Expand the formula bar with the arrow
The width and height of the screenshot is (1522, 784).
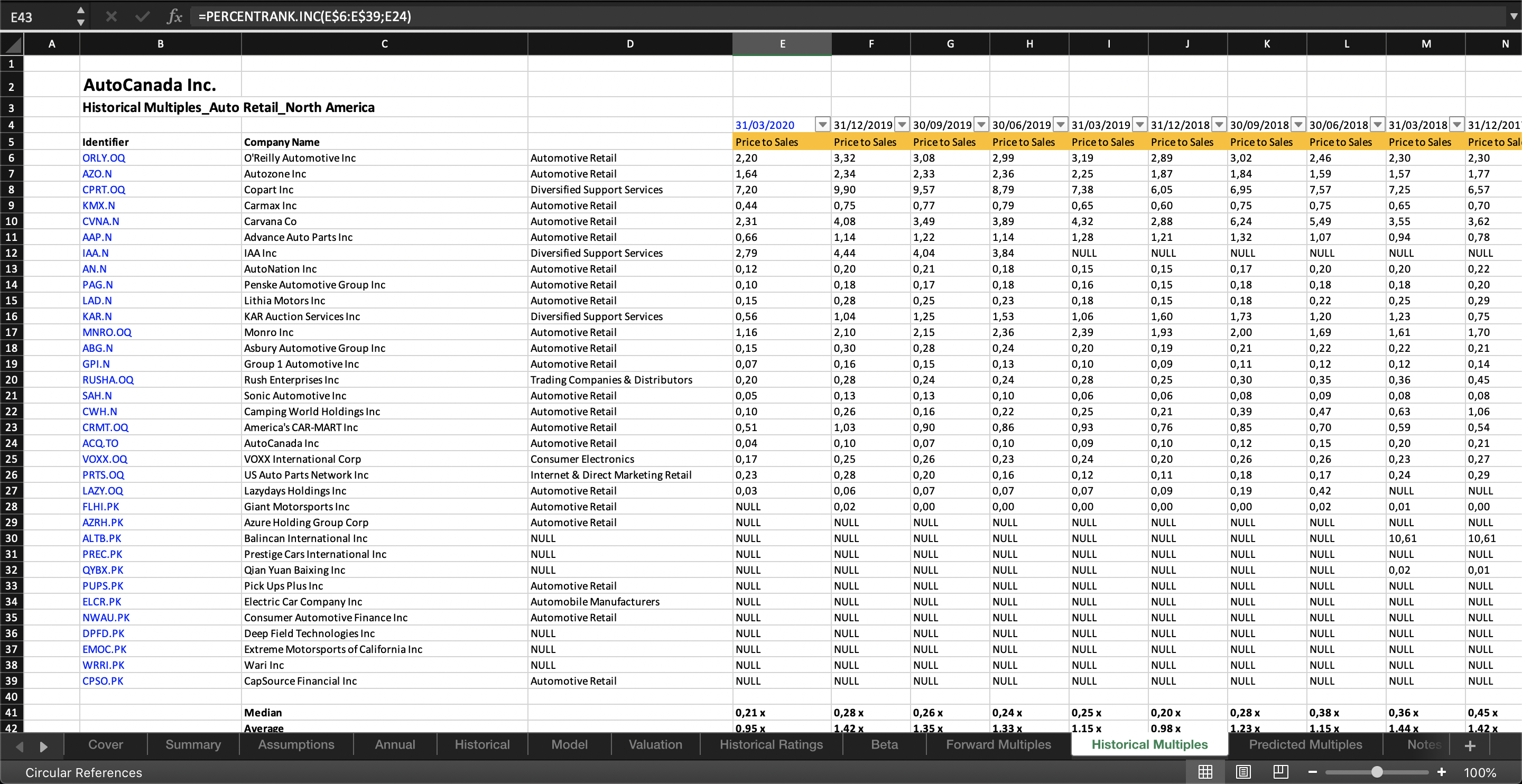point(1513,16)
